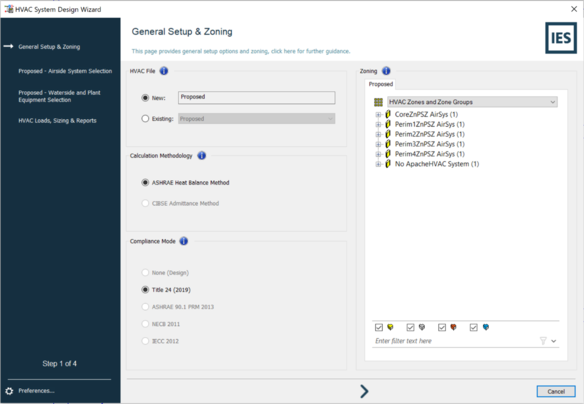
Task: Open the Calculation Methodology info icon
Action: click(201, 156)
